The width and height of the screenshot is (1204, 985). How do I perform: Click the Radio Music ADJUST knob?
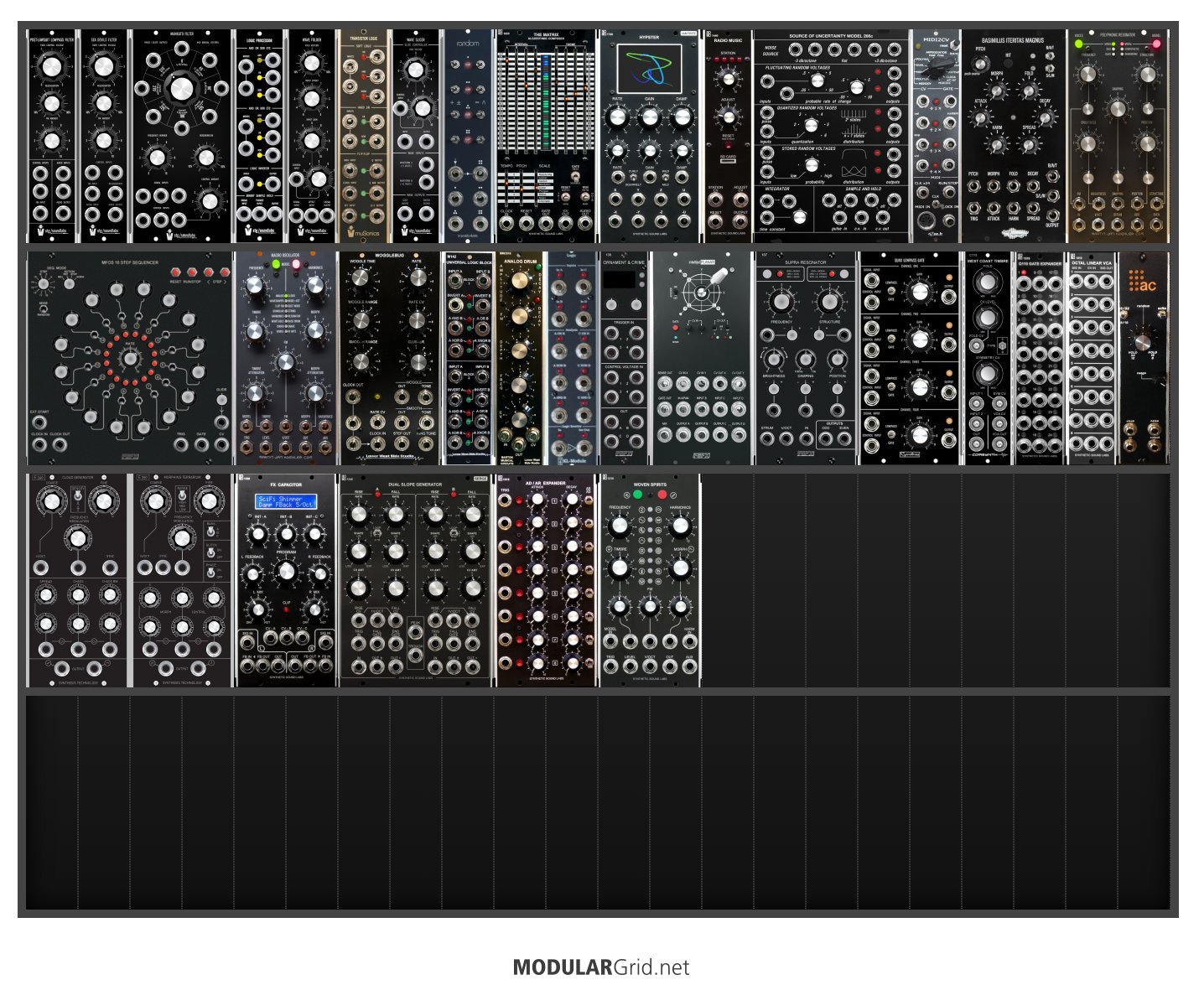(728, 117)
